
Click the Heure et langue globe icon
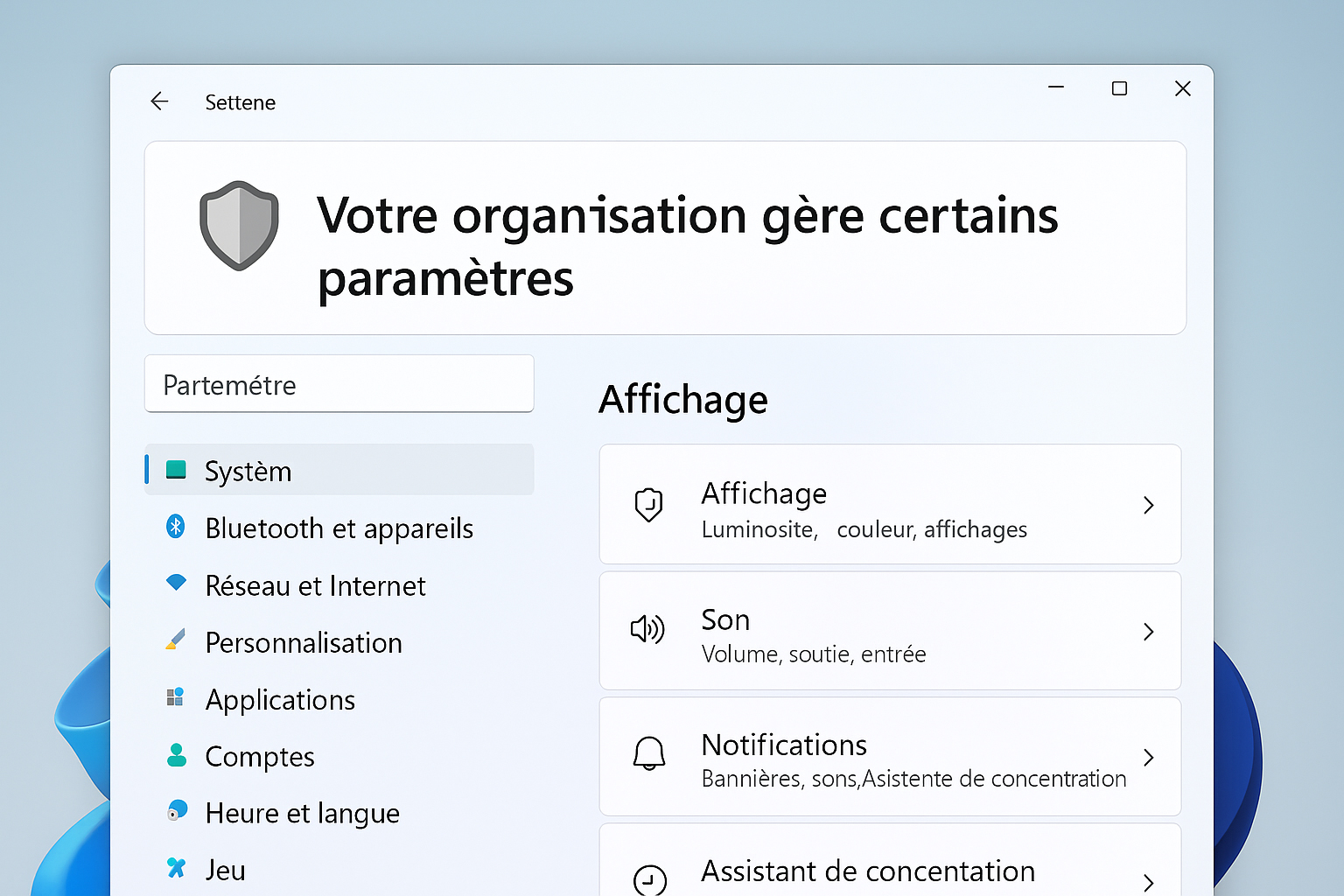177,811
